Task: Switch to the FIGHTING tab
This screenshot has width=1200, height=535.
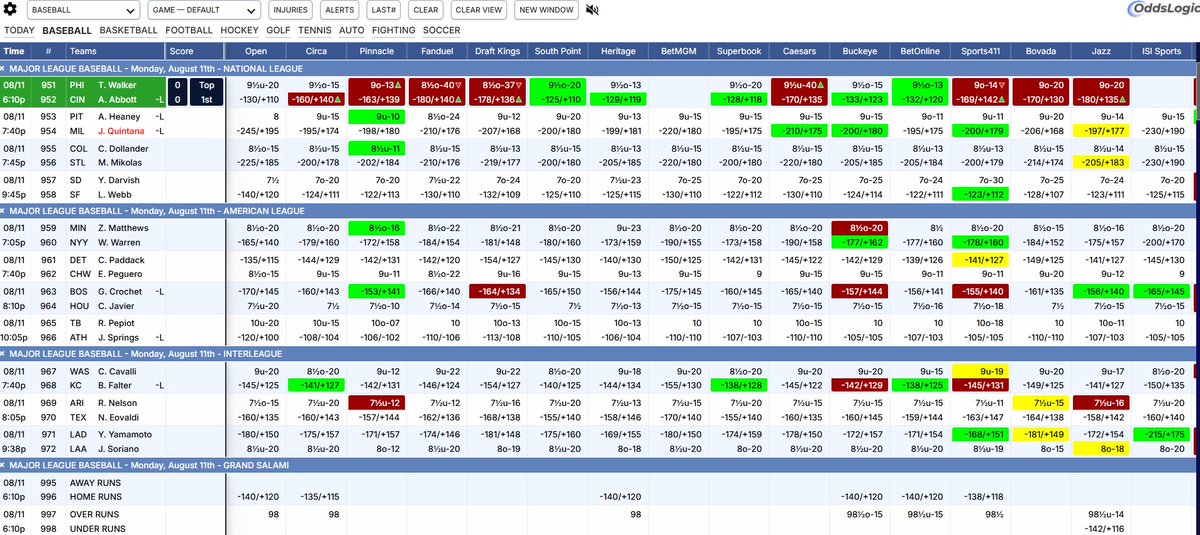Action: point(395,31)
